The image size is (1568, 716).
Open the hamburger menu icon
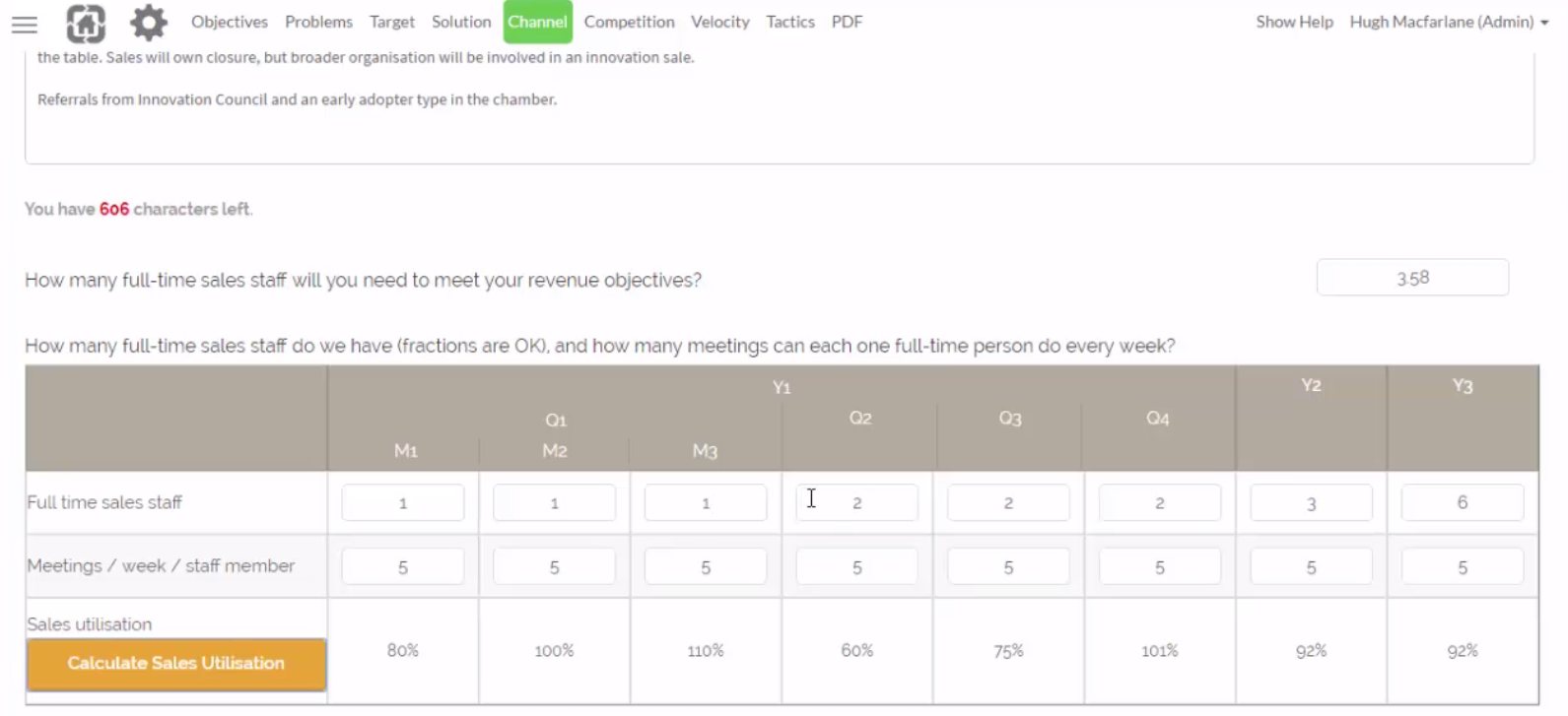(25, 25)
